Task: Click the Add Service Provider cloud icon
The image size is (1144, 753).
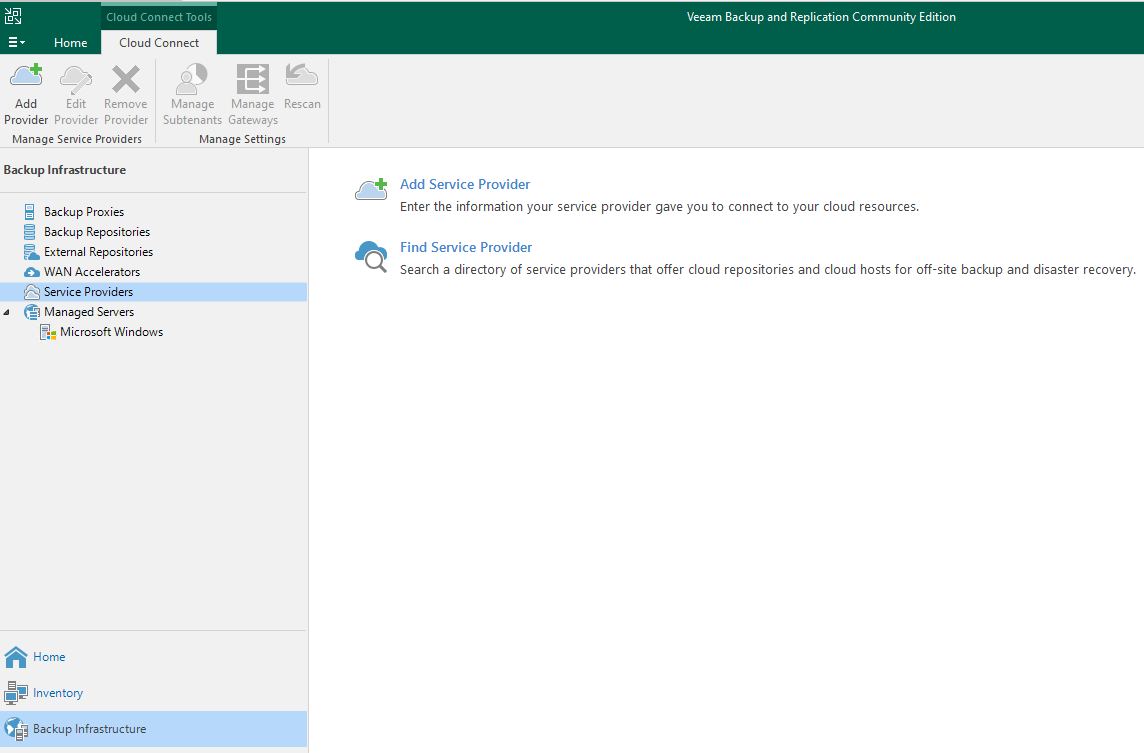Action: pyautogui.click(x=371, y=189)
